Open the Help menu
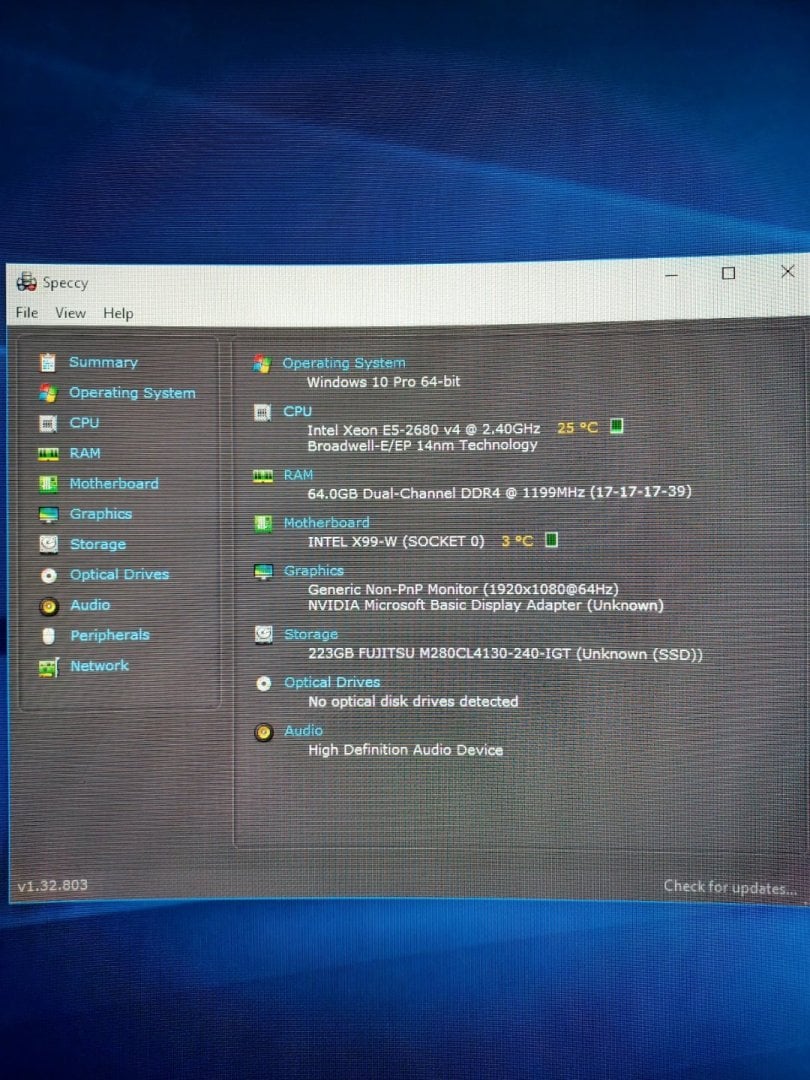The height and width of the screenshot is (1080, 810). tap(118, 313)
